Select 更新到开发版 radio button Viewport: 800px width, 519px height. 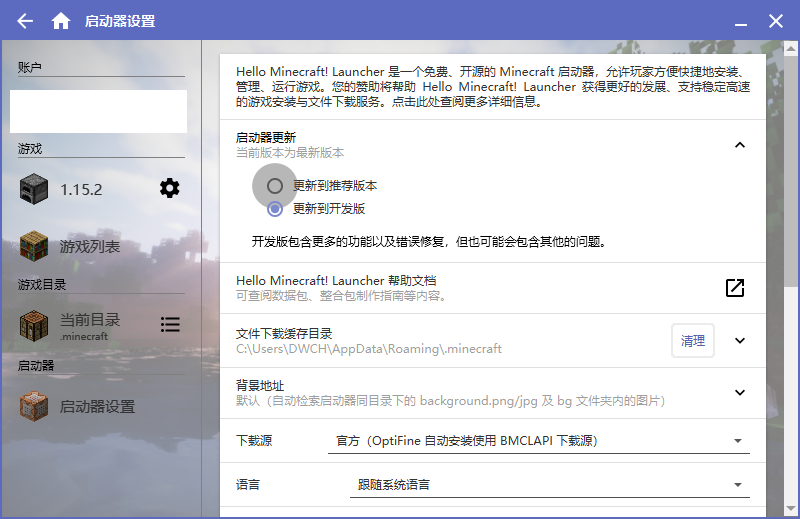coord(274,209)
